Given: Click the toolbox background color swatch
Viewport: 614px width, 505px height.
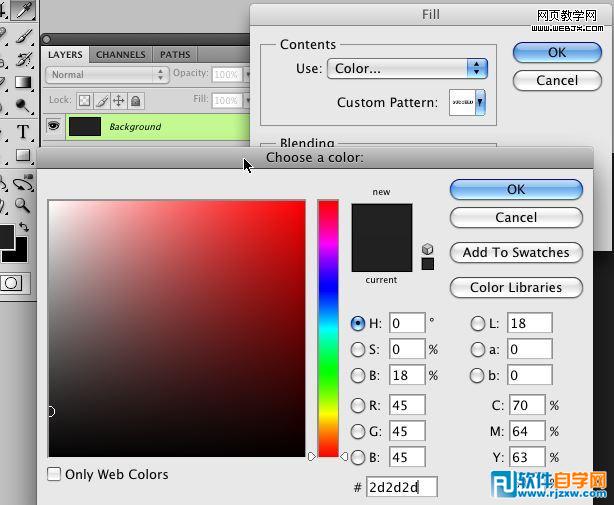Looking at the screenshot, I should [21, 254].
